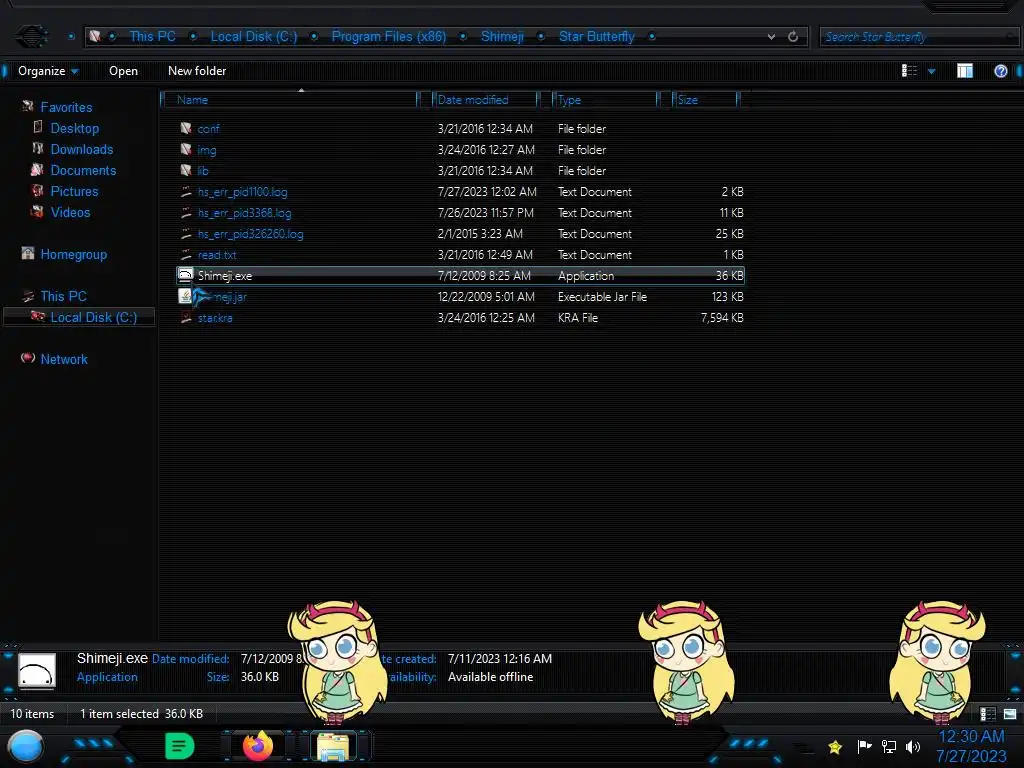
Task: Click the Desktop icon in Favorites
Action: coord(38,127)
